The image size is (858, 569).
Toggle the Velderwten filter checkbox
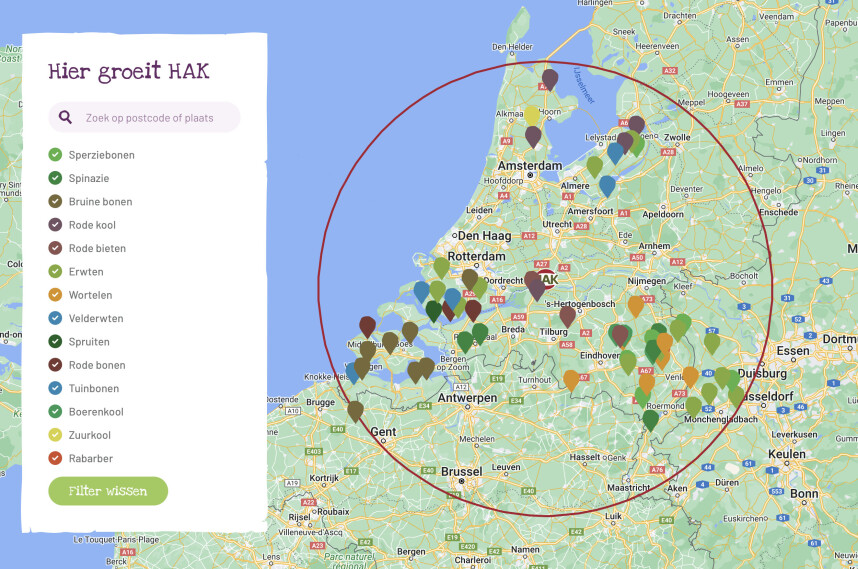pyautogui.click(x=55, y=318)
